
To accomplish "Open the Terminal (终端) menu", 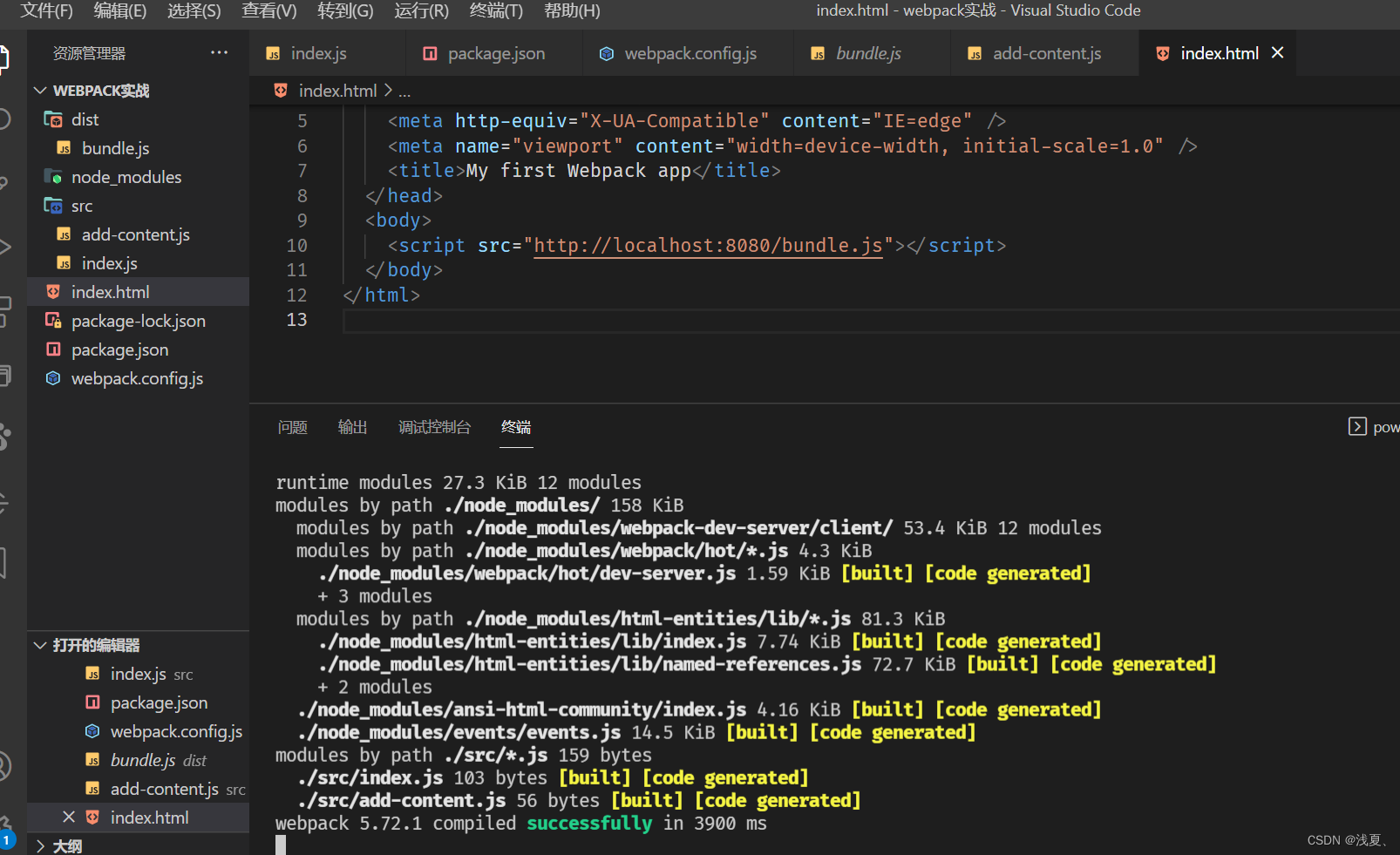I will [496, 10].
